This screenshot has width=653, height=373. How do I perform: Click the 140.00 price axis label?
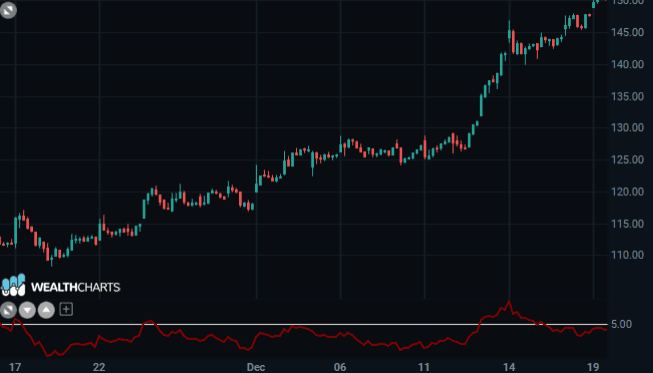(628, 65)
